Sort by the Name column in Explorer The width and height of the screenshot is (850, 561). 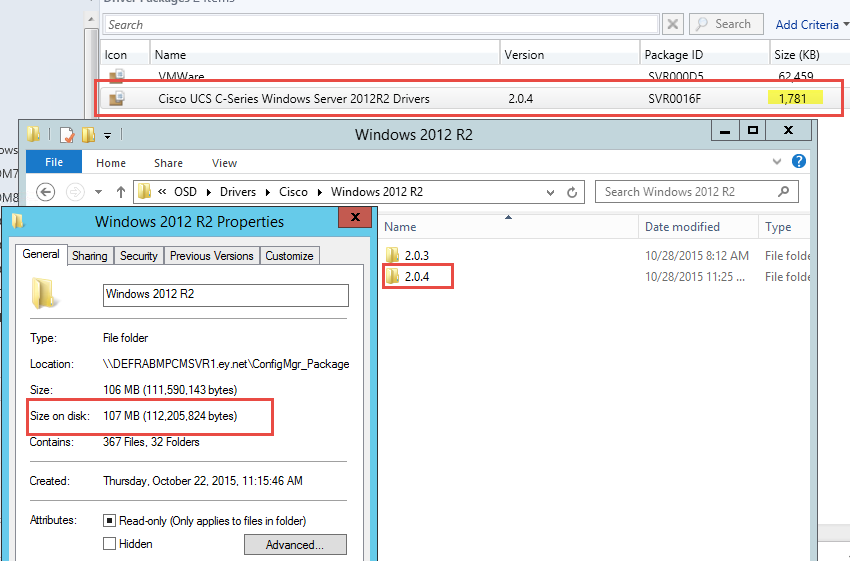point(510,227)
